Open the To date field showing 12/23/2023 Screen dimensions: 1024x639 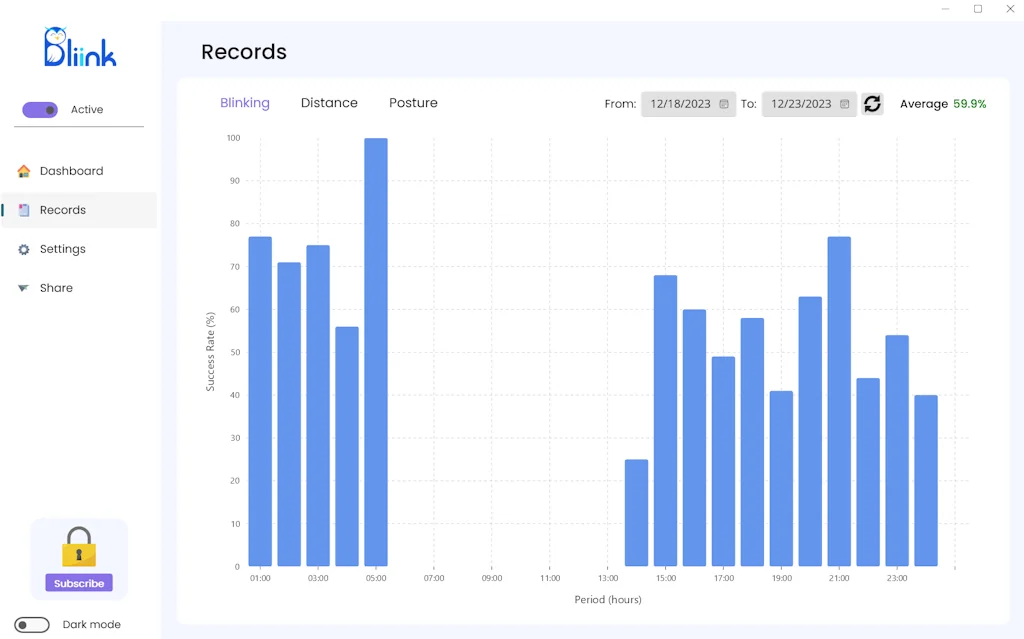coord(804,104)
